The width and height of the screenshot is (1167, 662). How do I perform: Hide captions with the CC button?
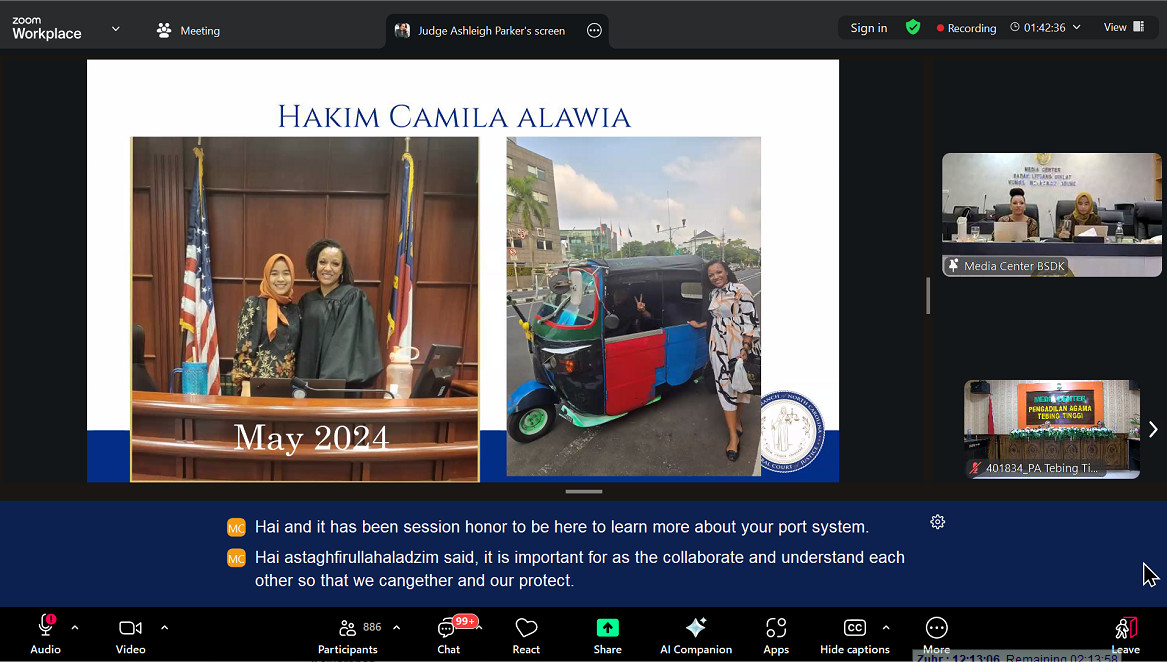coord(854,634)
